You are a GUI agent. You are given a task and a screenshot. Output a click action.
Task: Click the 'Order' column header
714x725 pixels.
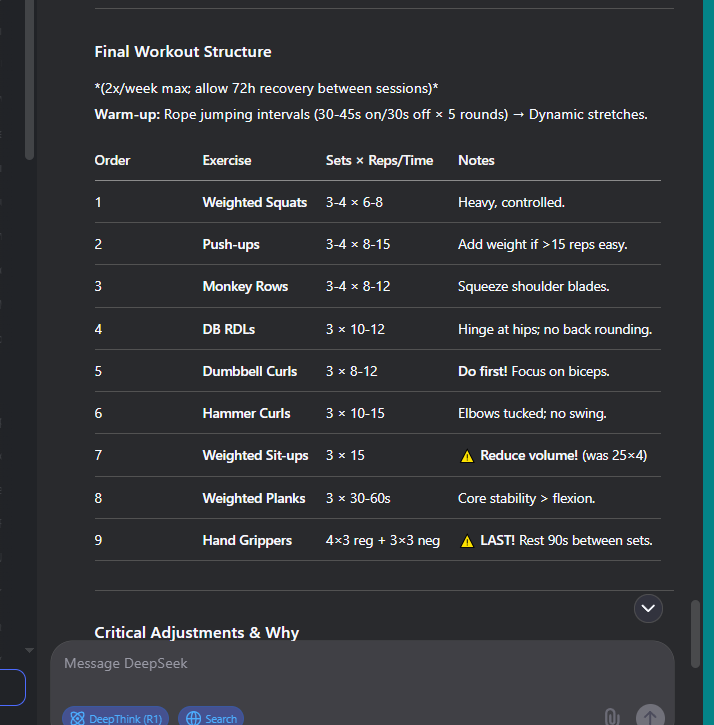click(112, 160)
